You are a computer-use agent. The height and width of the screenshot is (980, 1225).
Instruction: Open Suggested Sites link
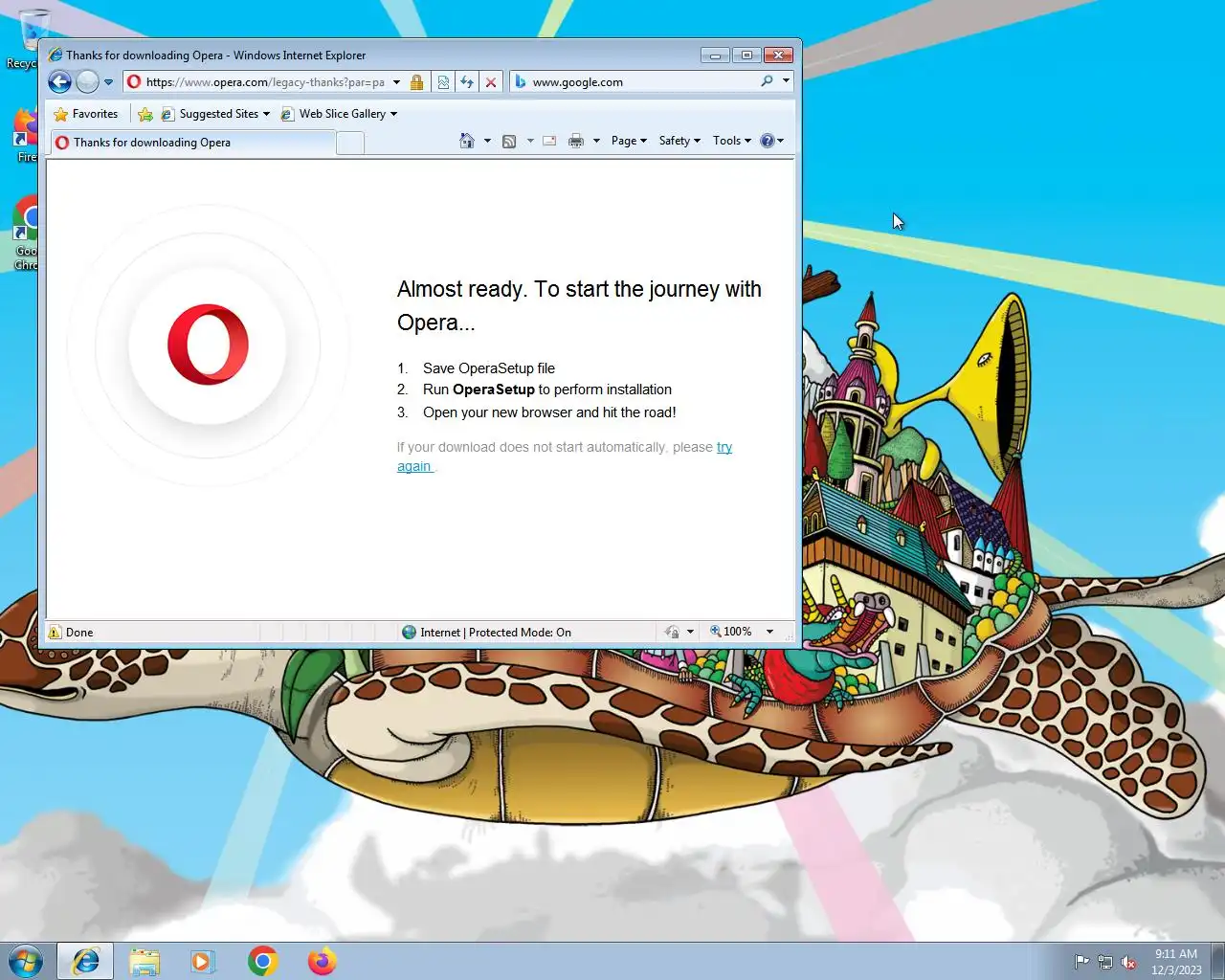[214, 114]
